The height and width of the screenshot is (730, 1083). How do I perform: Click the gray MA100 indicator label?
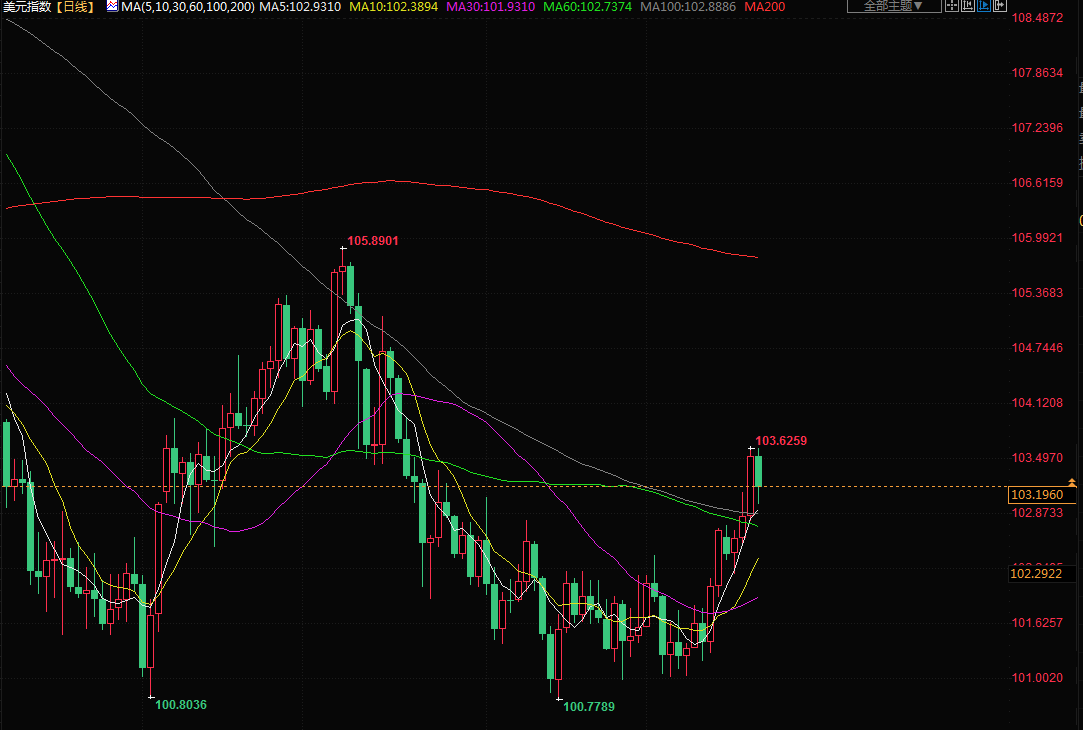click(x=687, y=7)
